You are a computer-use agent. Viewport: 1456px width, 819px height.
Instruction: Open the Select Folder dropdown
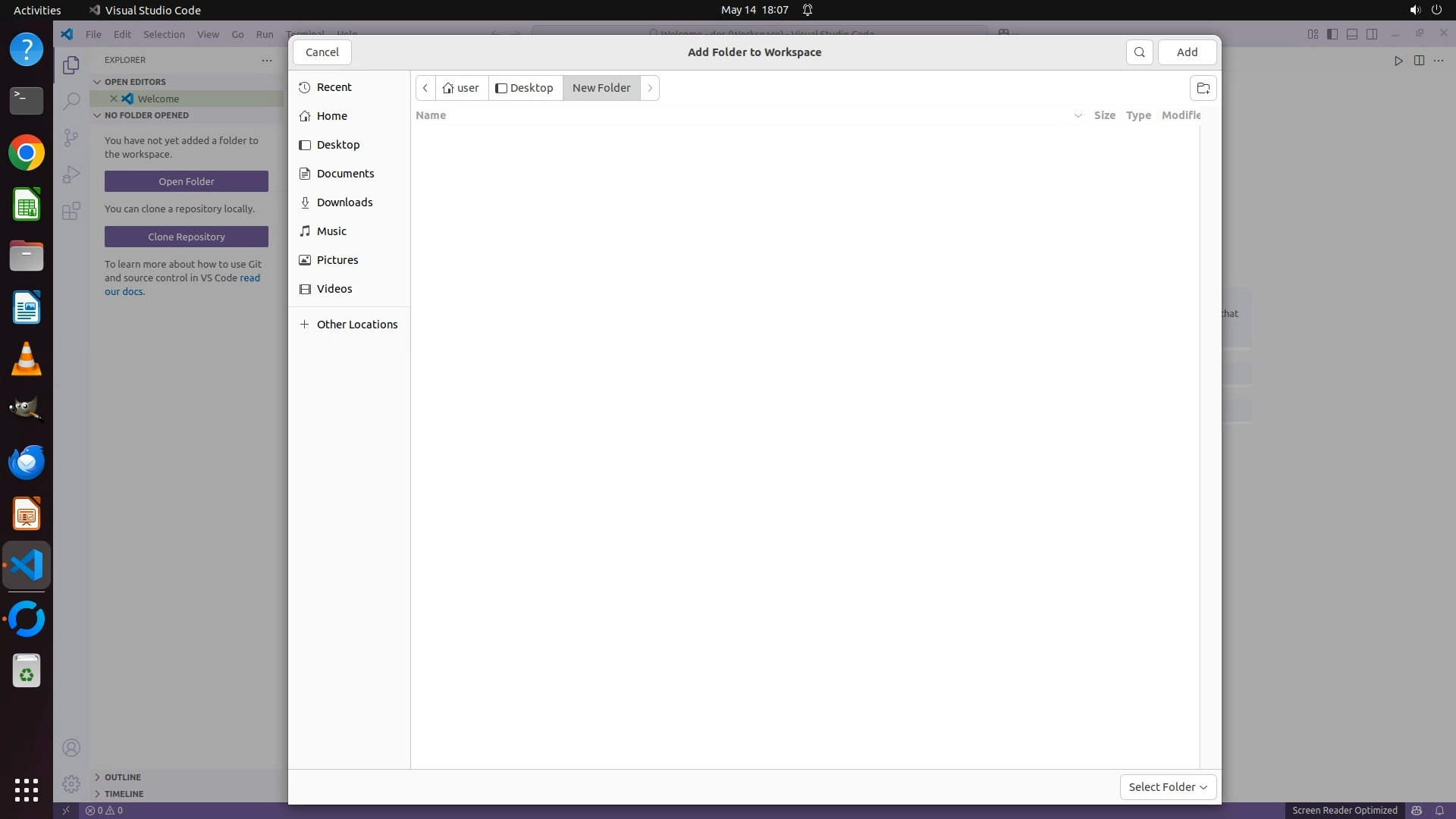1168,787
